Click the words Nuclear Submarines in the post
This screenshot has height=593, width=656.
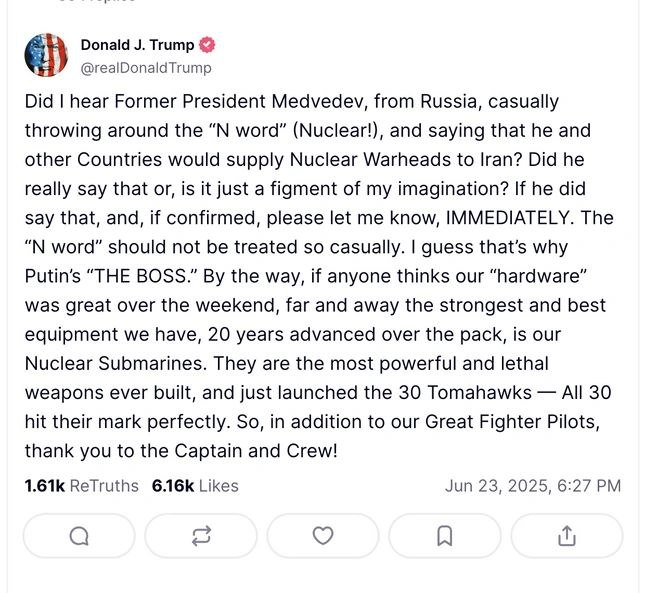115,364
